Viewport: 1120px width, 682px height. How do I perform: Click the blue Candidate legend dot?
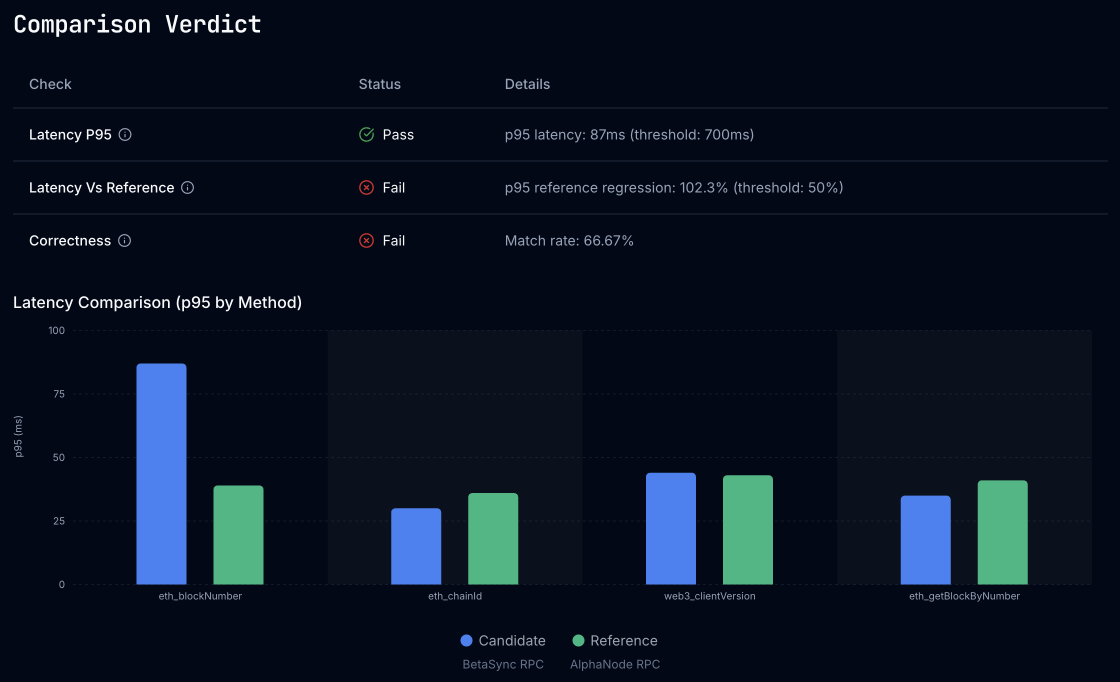coord(466,641)
